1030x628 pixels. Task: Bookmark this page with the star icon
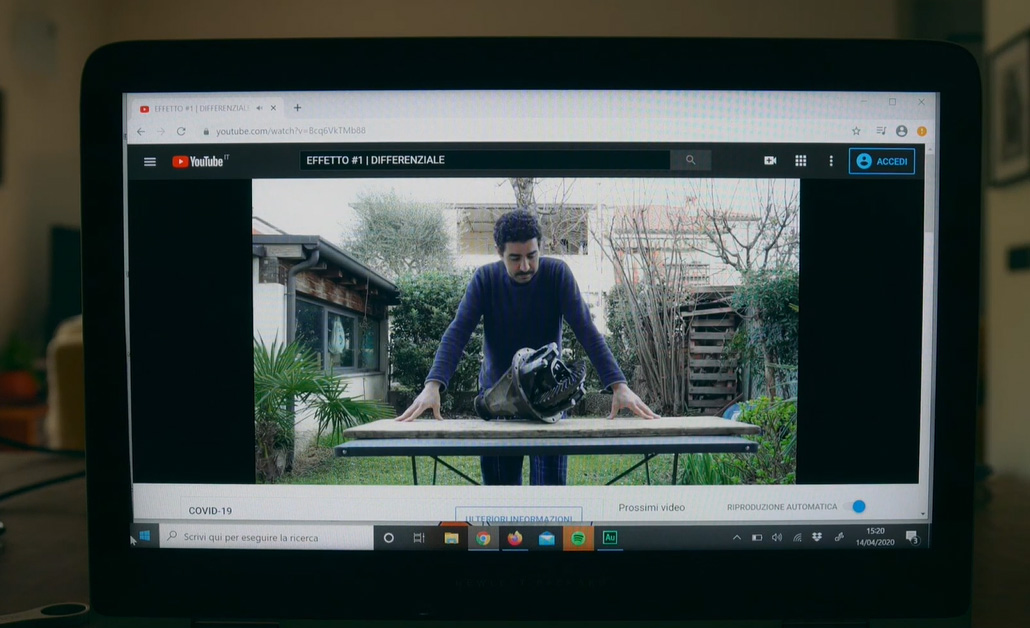856,131
